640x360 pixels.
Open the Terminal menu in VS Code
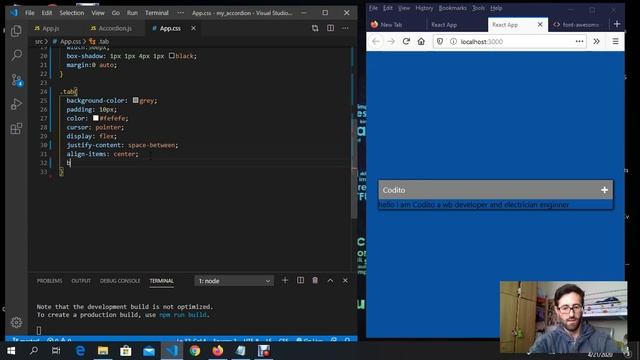point(157,13)
